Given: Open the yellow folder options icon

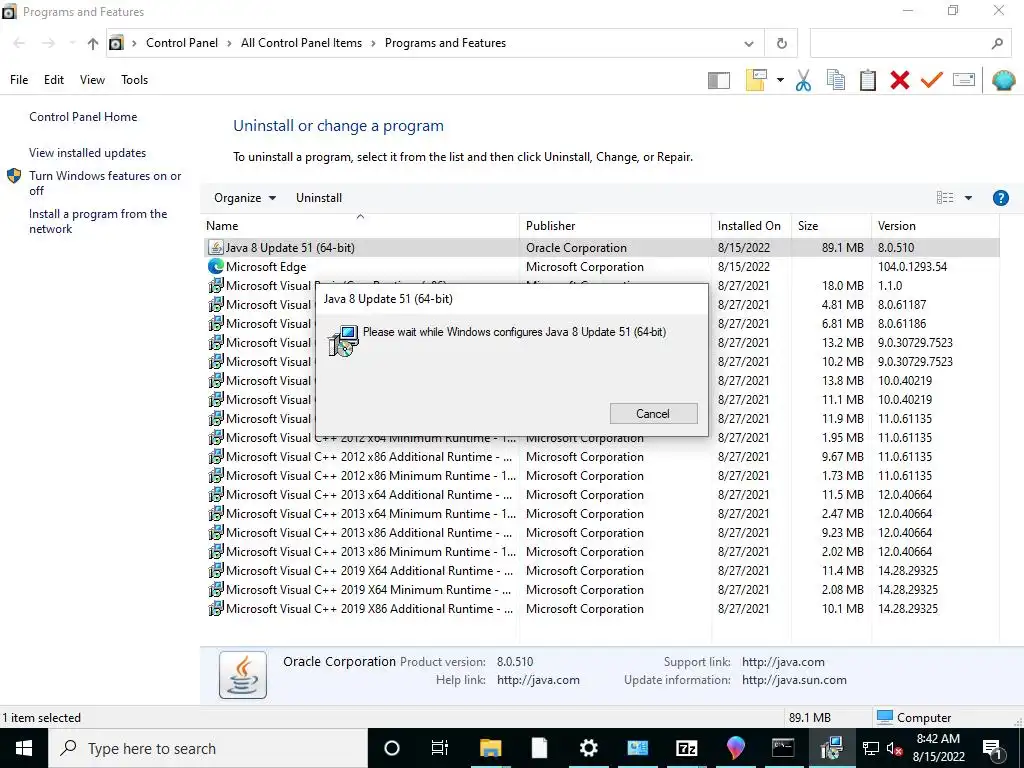Looking at the screenshot, I should pyautogui.click(x=756, y=80).
